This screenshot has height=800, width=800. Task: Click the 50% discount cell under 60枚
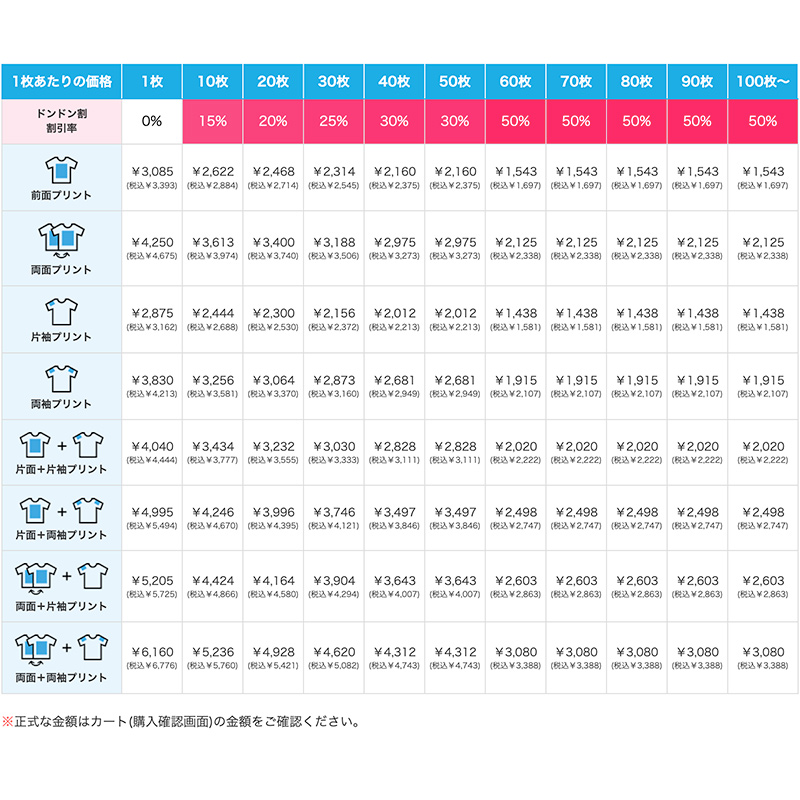point(517,121)
